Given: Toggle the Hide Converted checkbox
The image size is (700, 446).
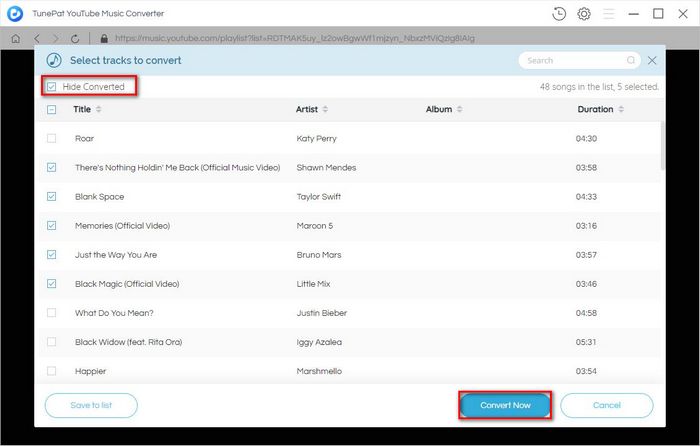Looking at the screenshot, I should 52,87.
